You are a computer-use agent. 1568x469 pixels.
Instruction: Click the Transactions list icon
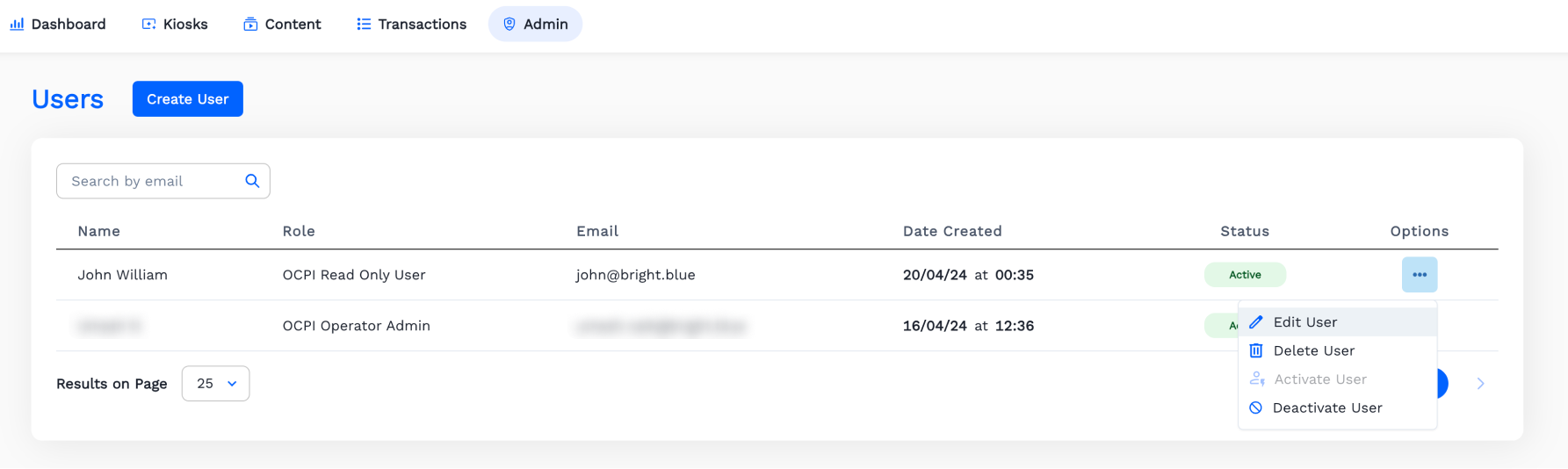[x=364, y=25]
